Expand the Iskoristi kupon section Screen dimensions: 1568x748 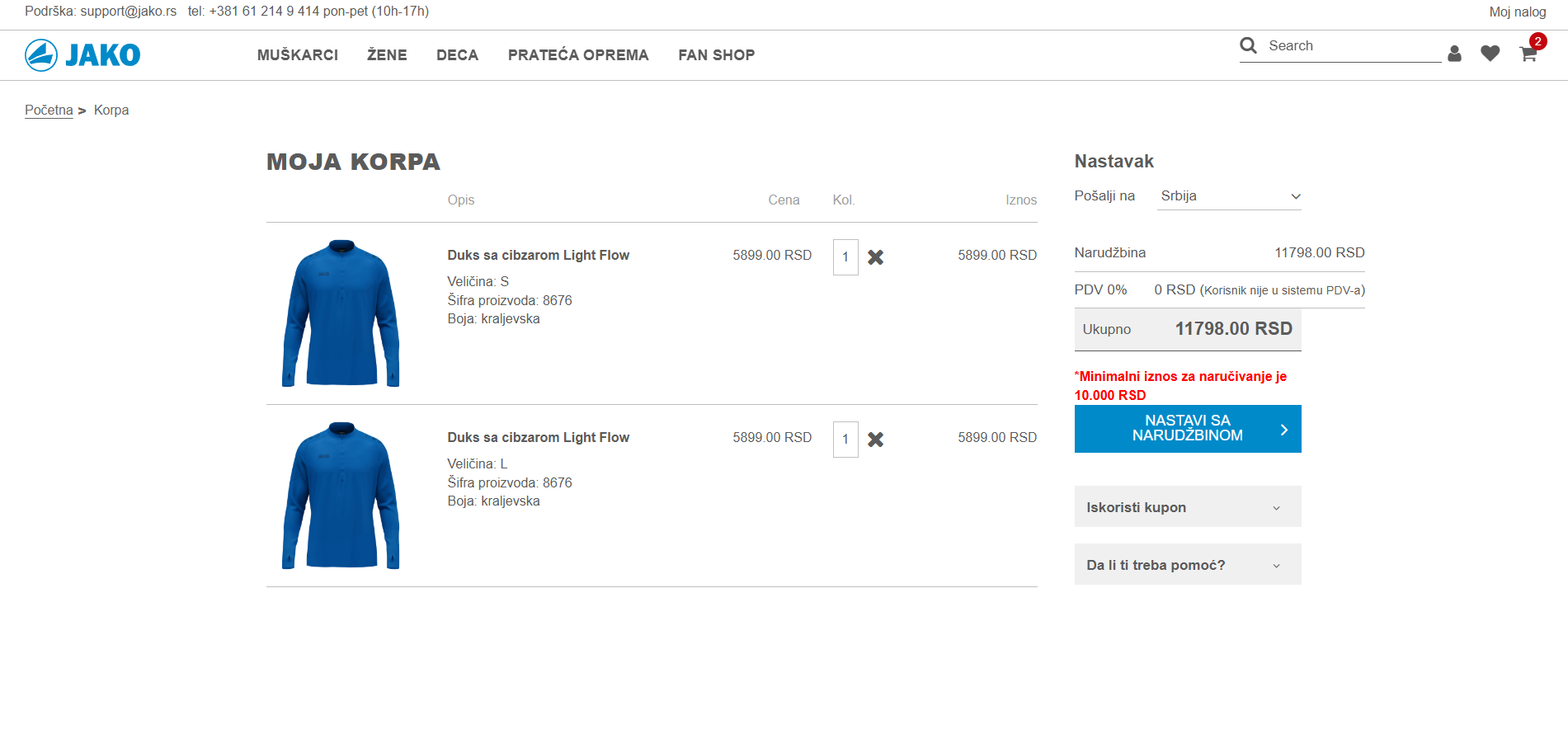click(x=1187, y=507)
